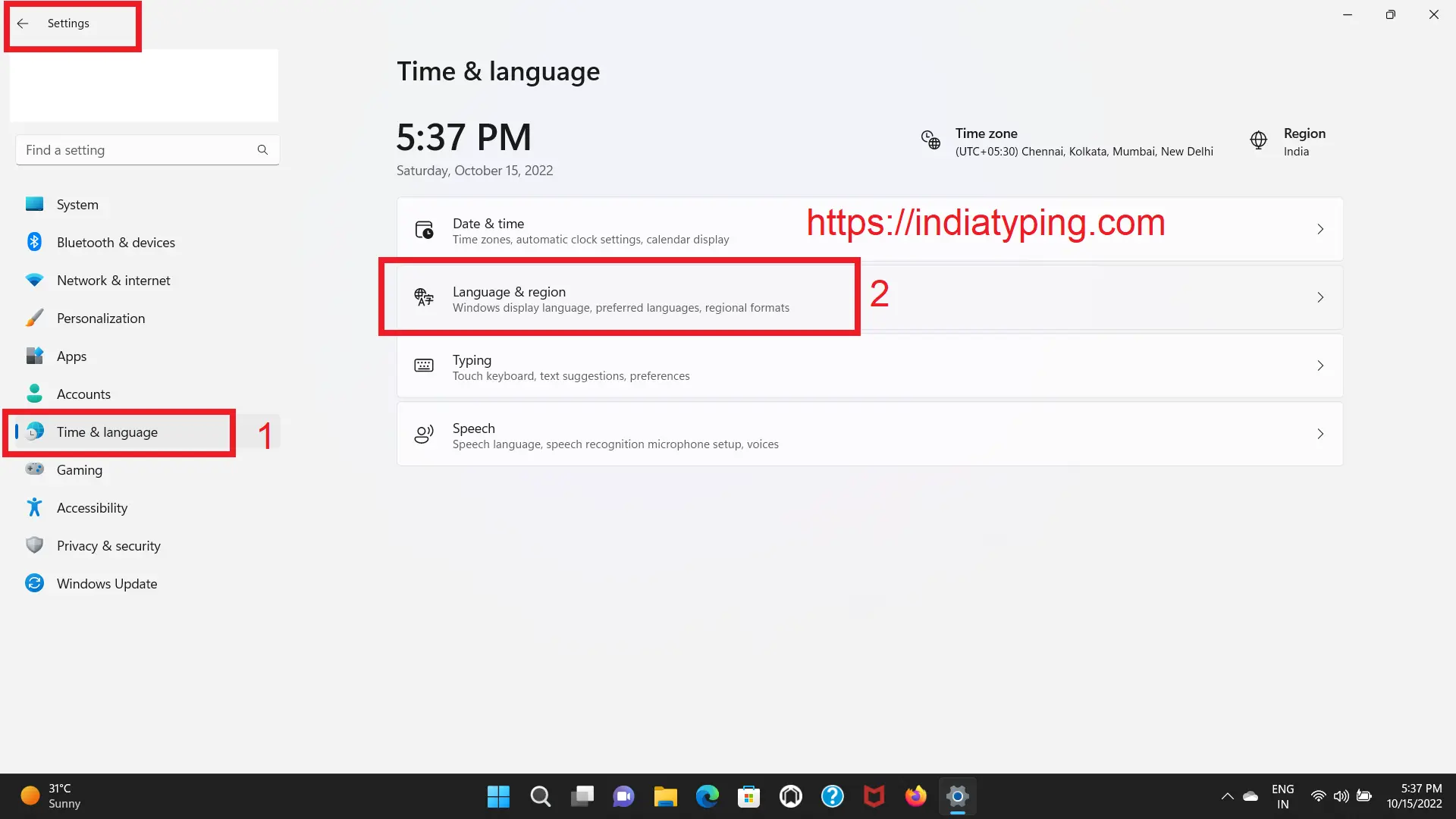The height and width of the screenshot is (819, 1456).
Task: Open taskbar Search
Action: pyautogui.click(x=540, y=796)
